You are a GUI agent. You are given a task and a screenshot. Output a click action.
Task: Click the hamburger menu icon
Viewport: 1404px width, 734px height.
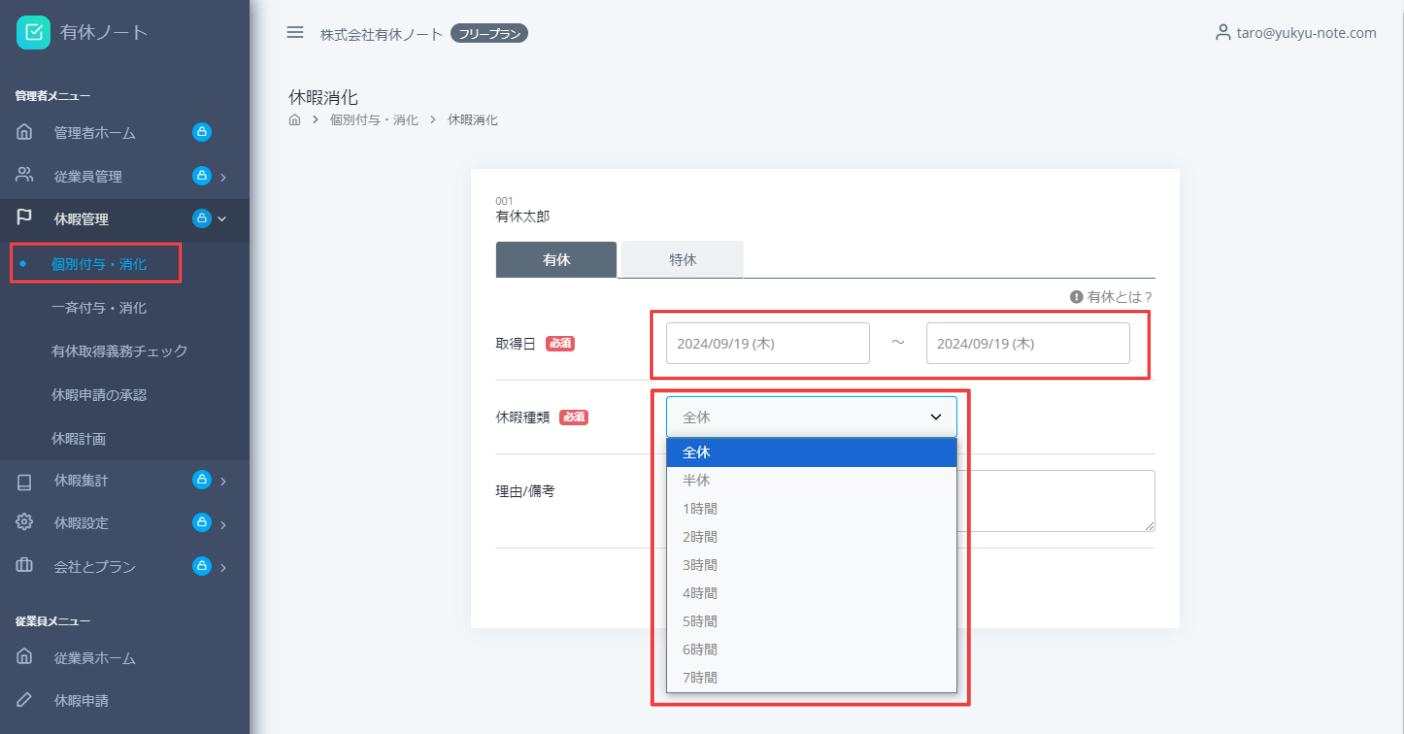click(295, 32)
